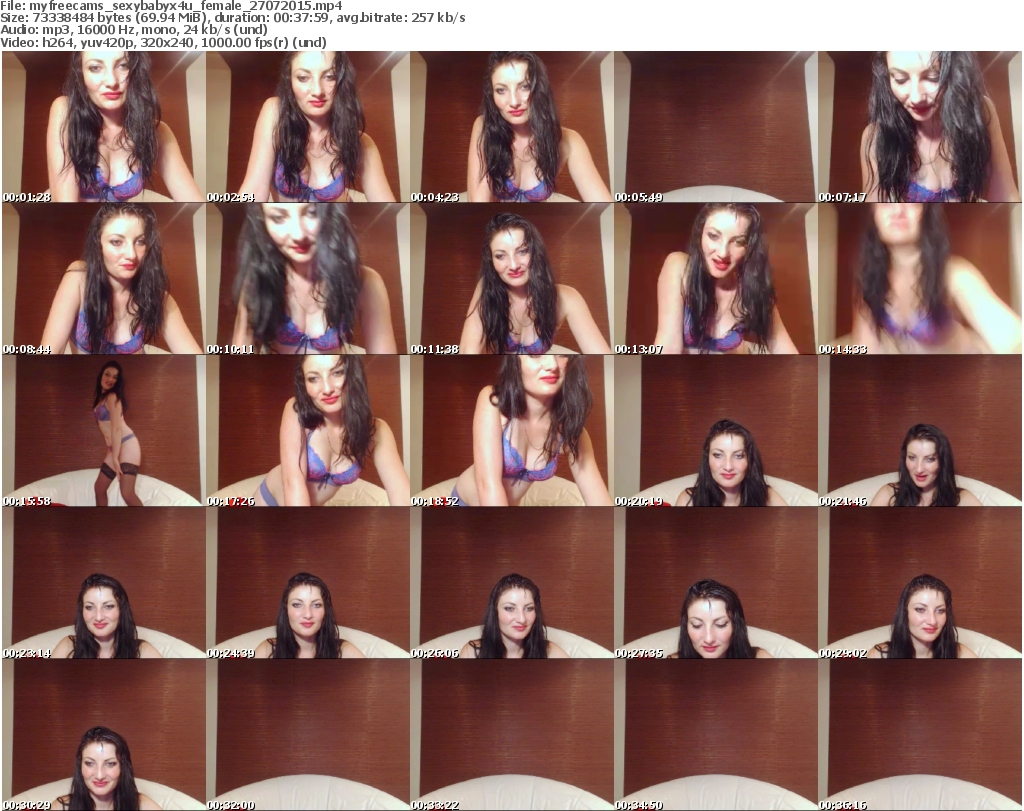Viewport: 1024px width, 811px height.
Task: Click the thumbnail timestamped 00:32:00
Action: tap(308, 735)
